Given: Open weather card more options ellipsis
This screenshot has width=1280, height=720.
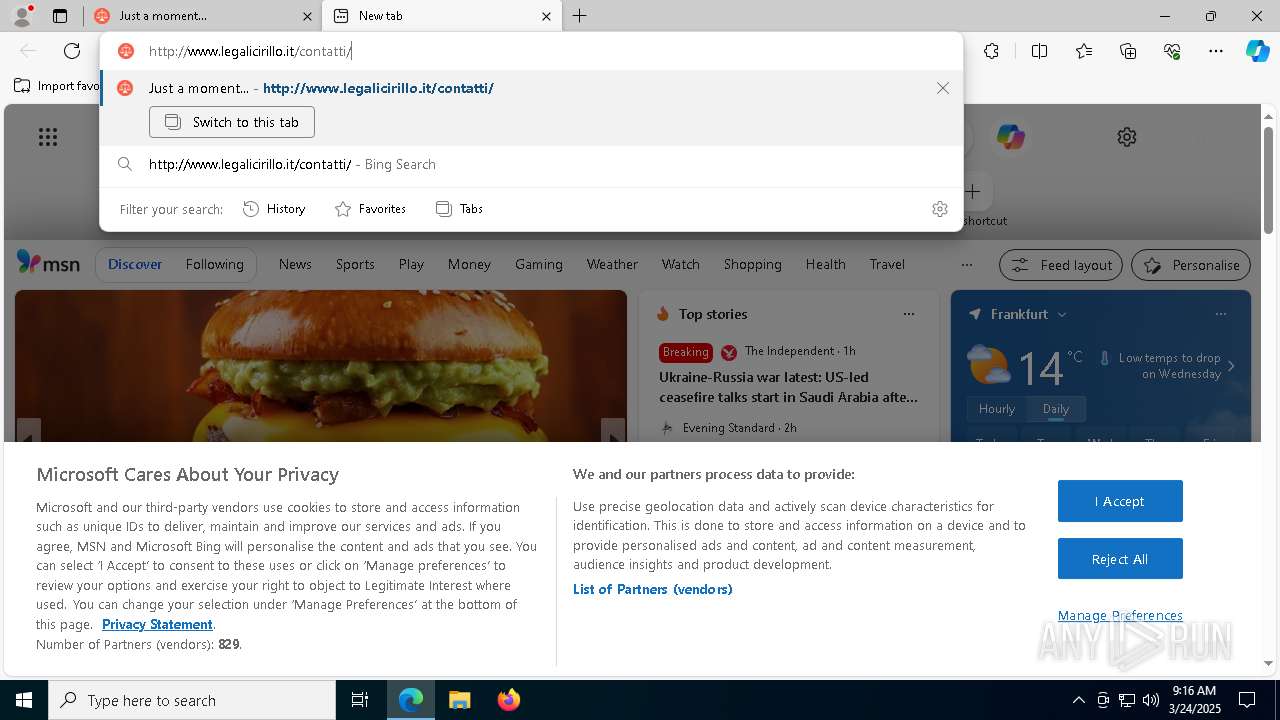Looking at the screenshot, I should tap(1220, 314).
